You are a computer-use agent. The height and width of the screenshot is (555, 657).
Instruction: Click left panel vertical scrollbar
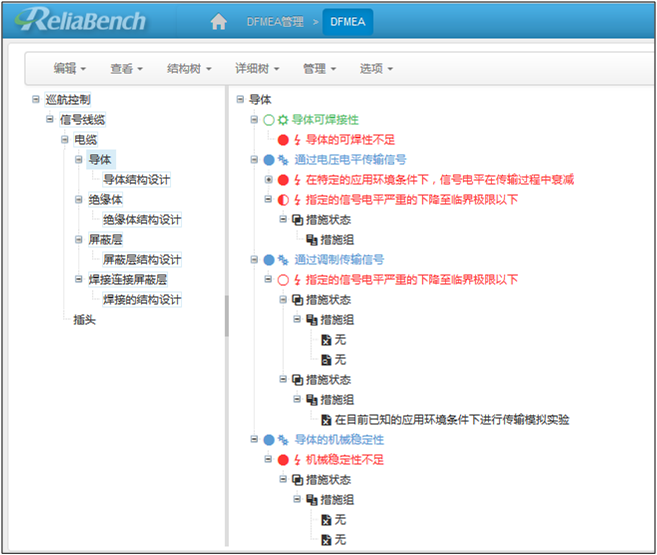[227, 316]
